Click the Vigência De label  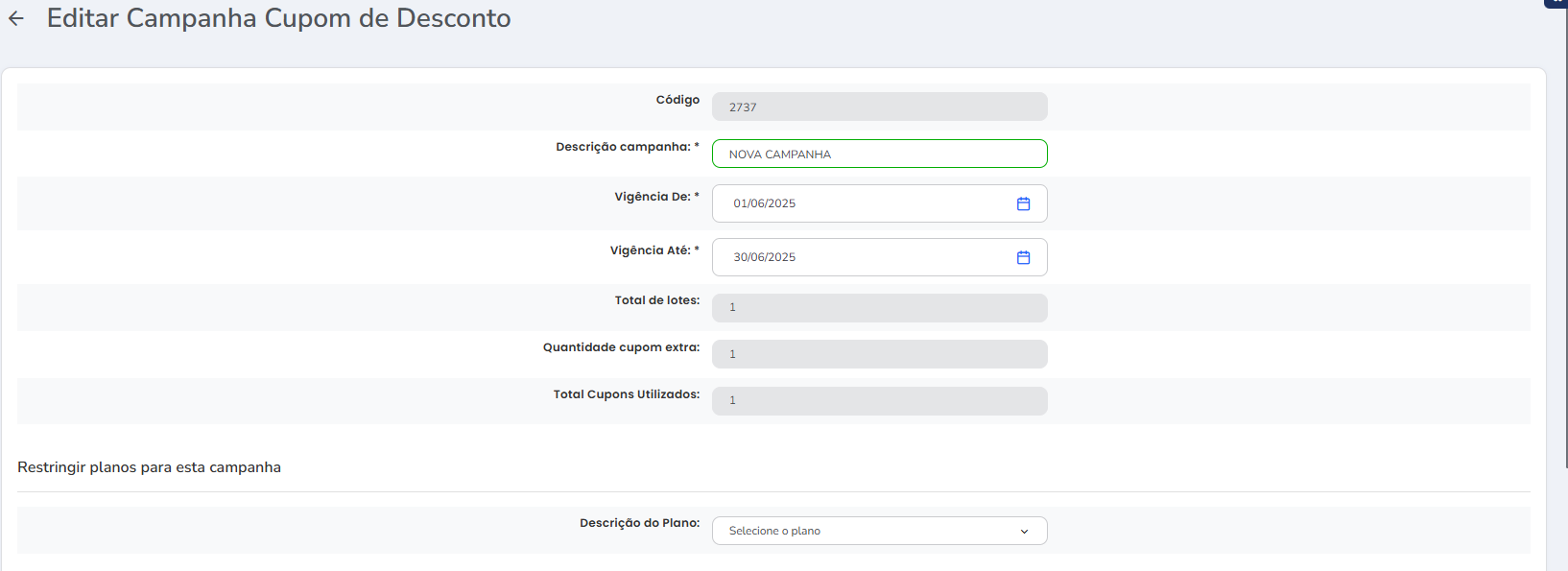pos(657,197)
